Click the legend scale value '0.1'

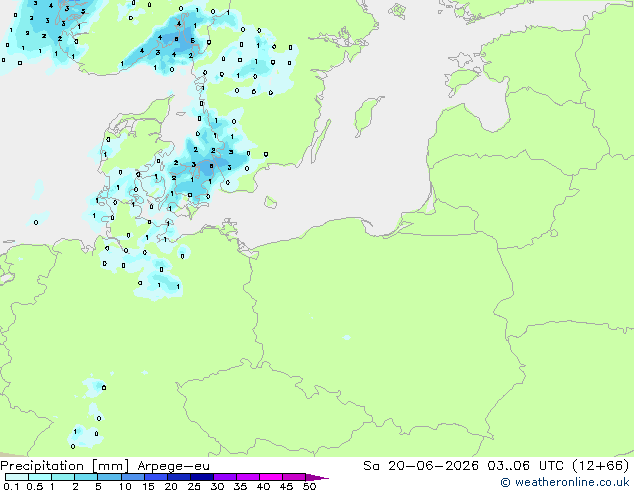coord(11,486)
